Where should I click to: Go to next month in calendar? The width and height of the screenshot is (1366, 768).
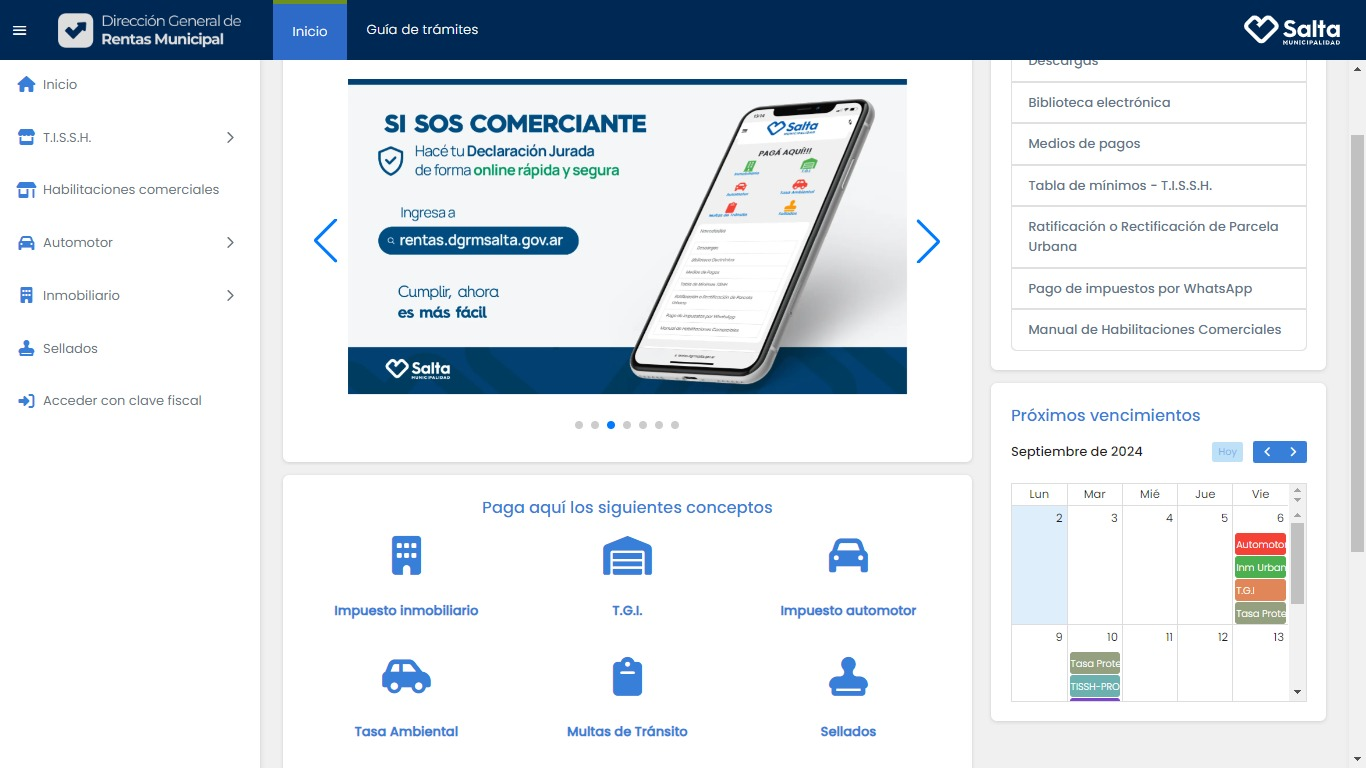tap(1293, 452)
